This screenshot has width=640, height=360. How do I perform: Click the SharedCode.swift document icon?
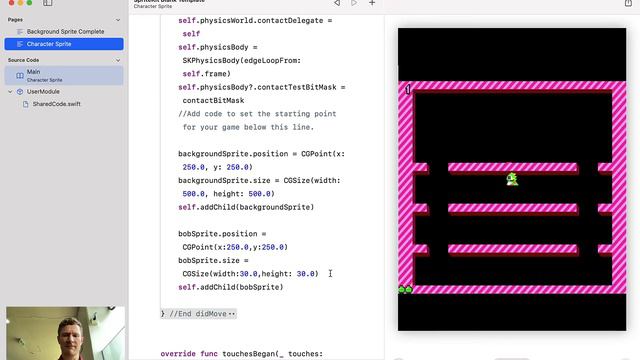[26, 104]
